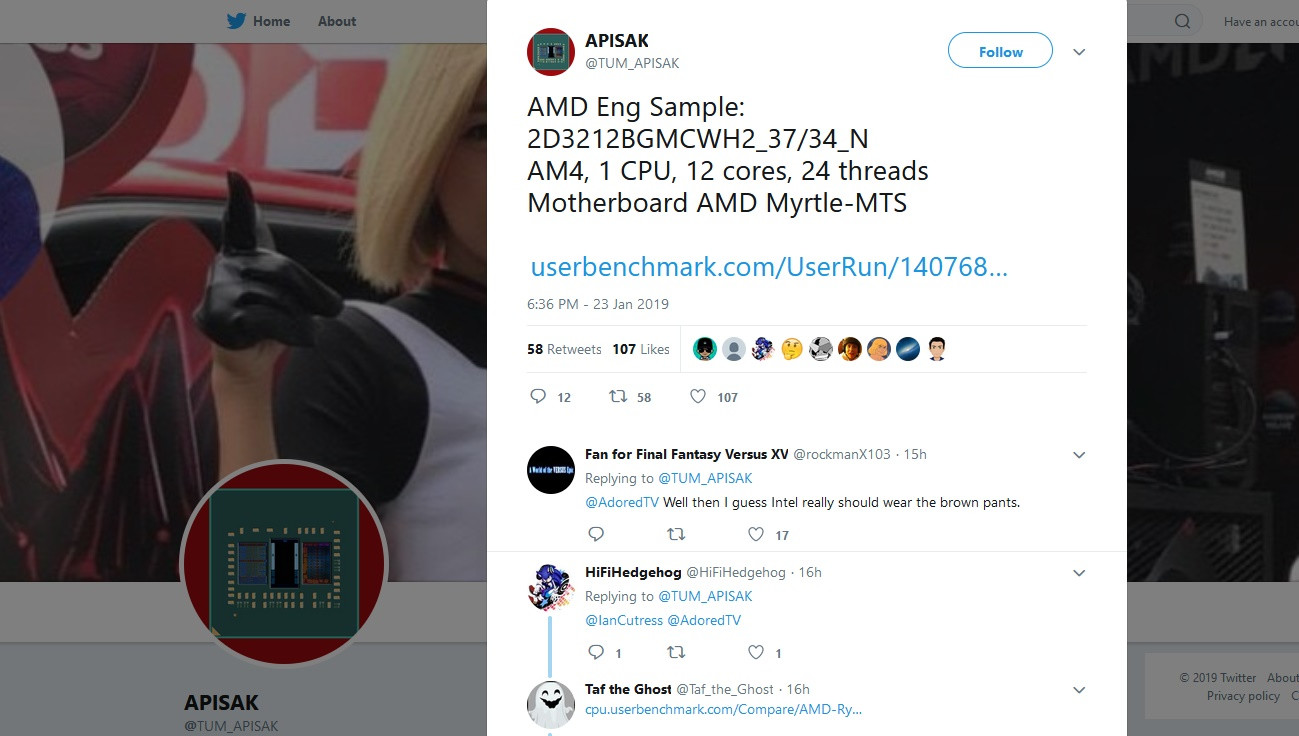
Task: Follow the APISAK account
Action: click(1000, 51)
